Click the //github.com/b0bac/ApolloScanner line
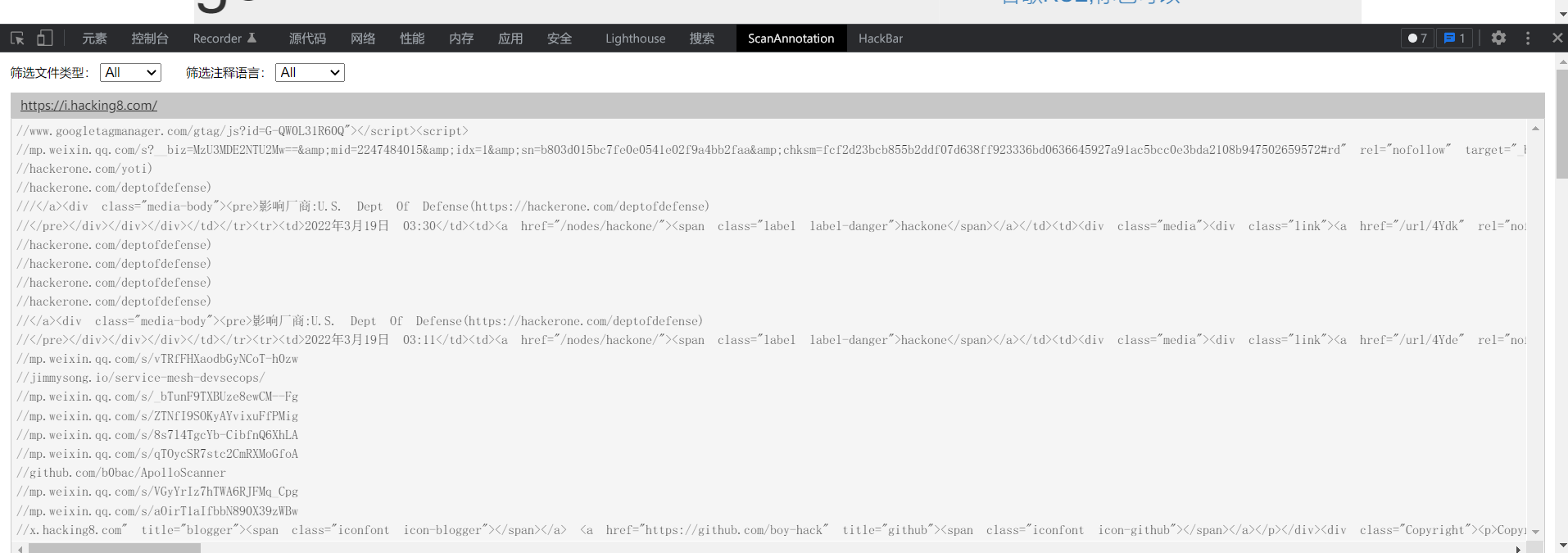Viewport: 1568px width, 553px height. [121, 473]
